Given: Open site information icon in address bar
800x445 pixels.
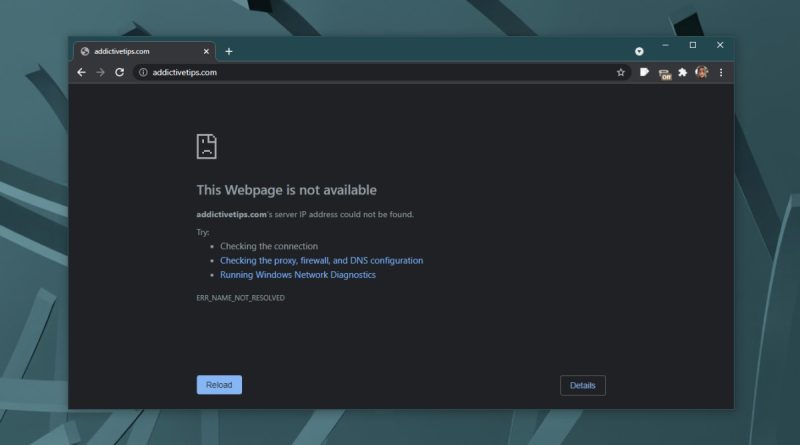Looking at the screenshot, I should point(143,72).
